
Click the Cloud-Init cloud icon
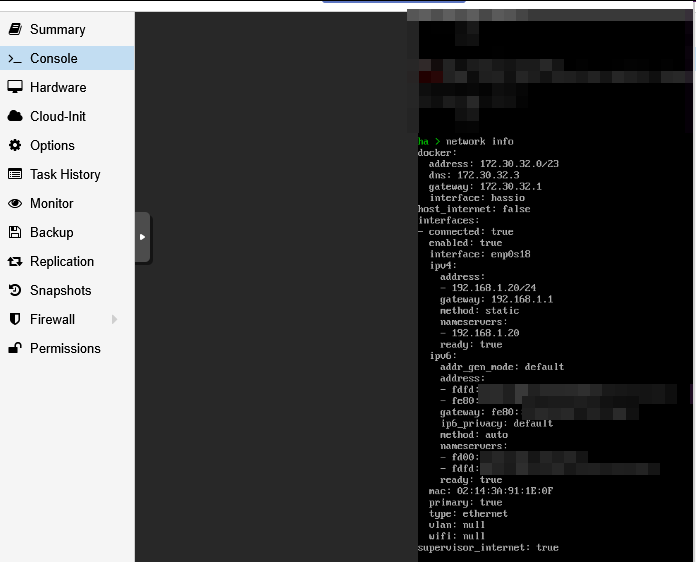[15, 117]
